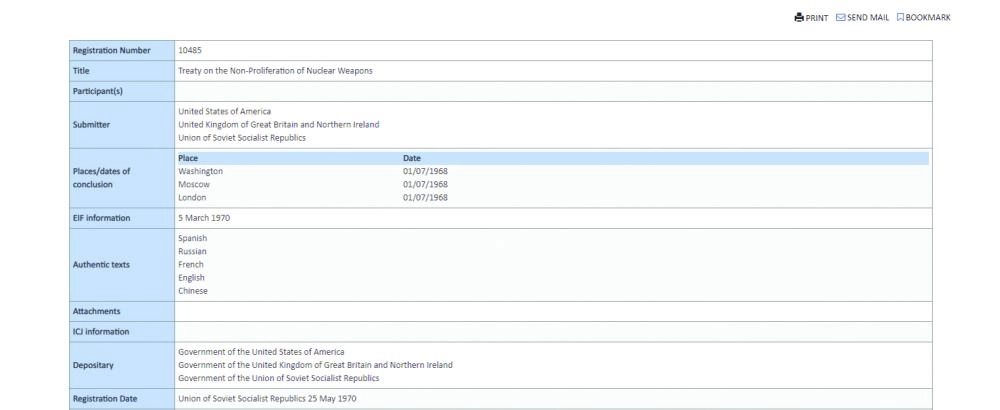1000x410 pixels.
Task: Click United States of America under Submitter
Action: tap(224, 111)
